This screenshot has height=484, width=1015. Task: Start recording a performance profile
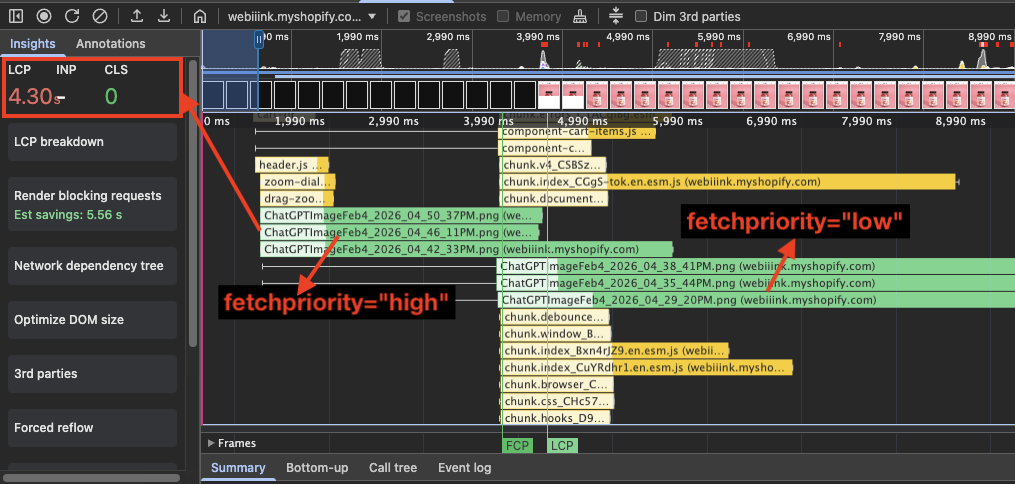pyautogui.click(x=44, y=17)
